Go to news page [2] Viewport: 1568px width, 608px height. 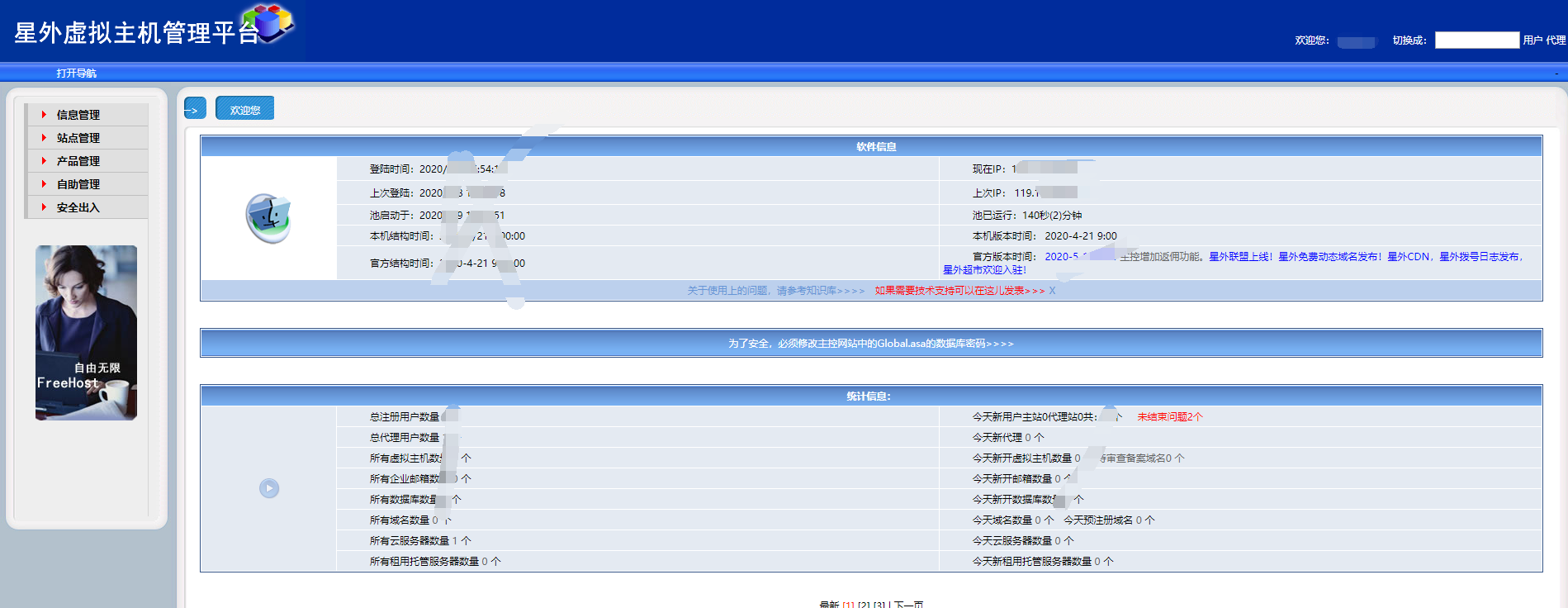pos(864,606)
